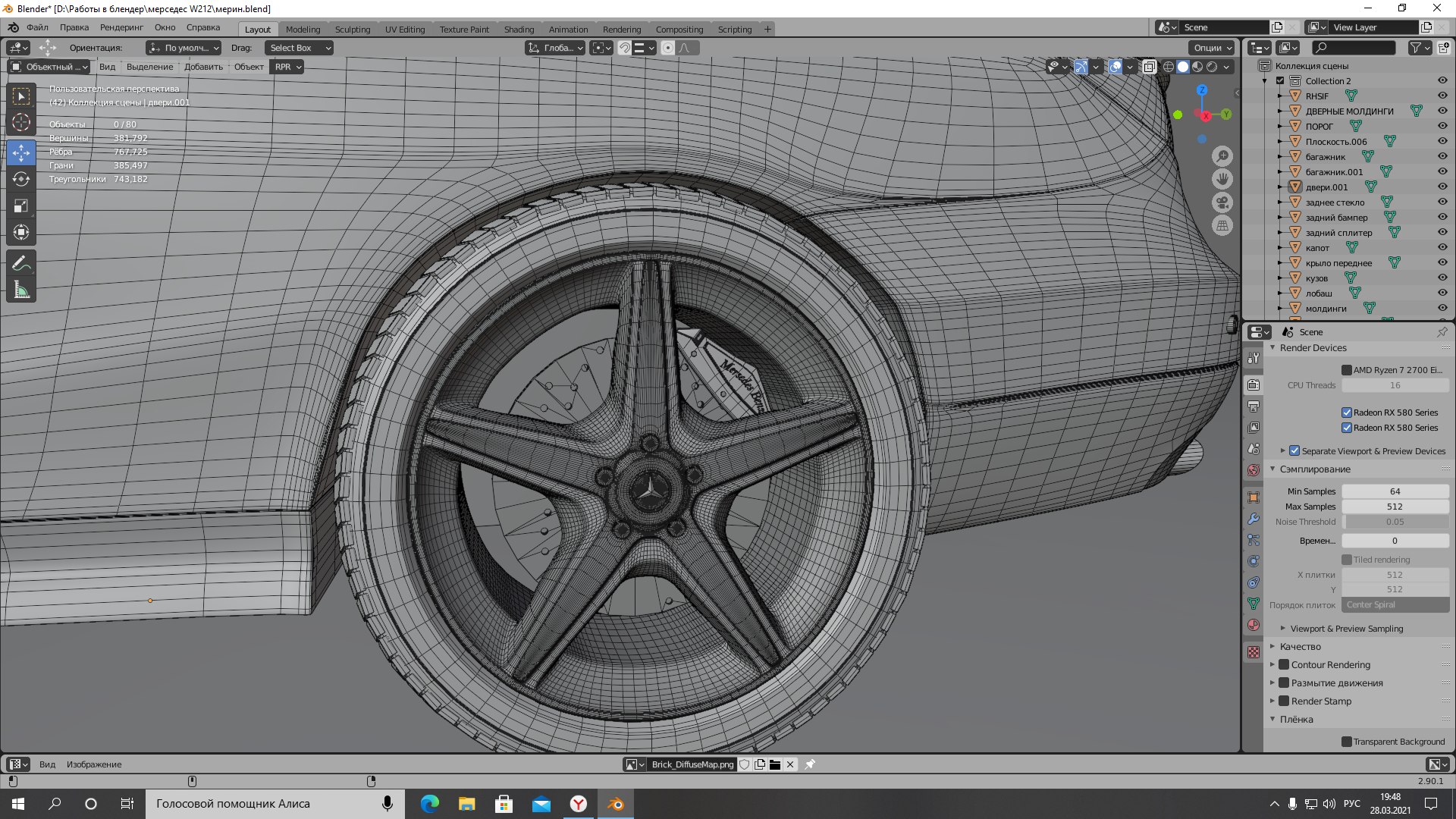Toggle proportional editing in header

tap(667, 48)
